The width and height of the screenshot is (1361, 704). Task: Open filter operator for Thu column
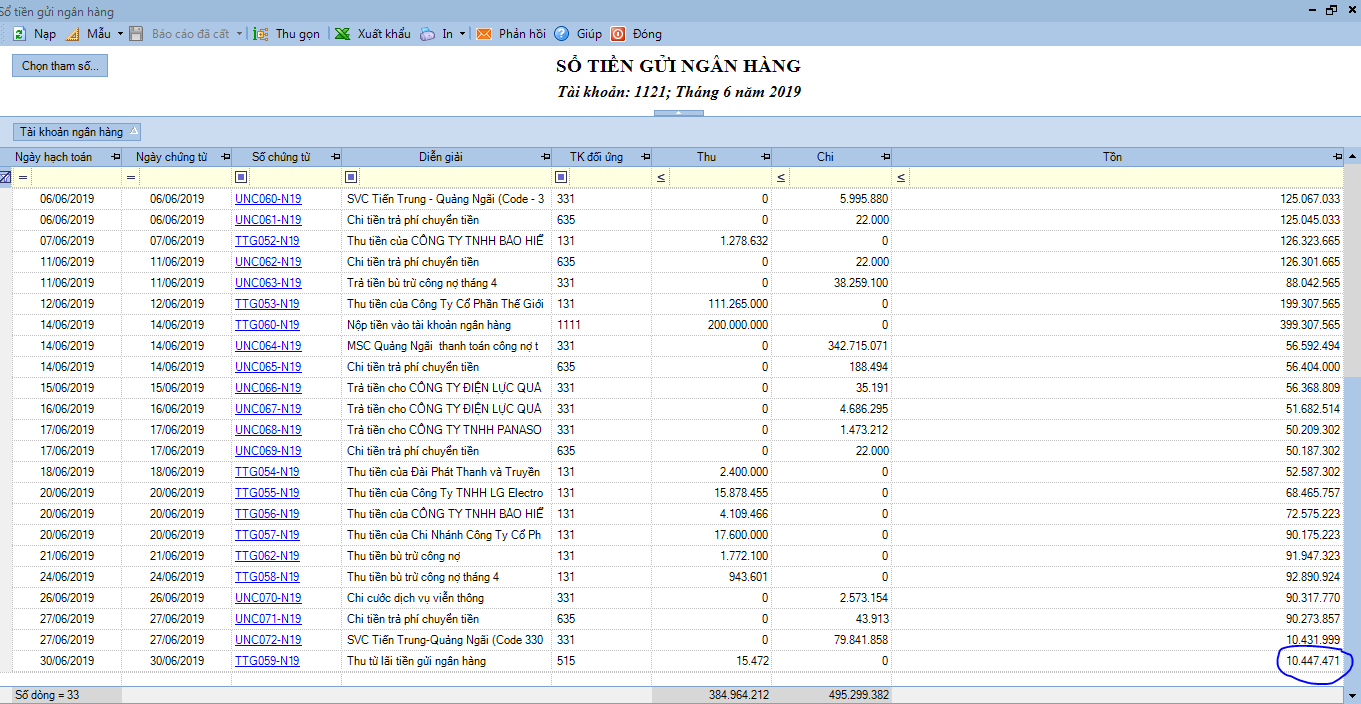(x=661, y=178)
